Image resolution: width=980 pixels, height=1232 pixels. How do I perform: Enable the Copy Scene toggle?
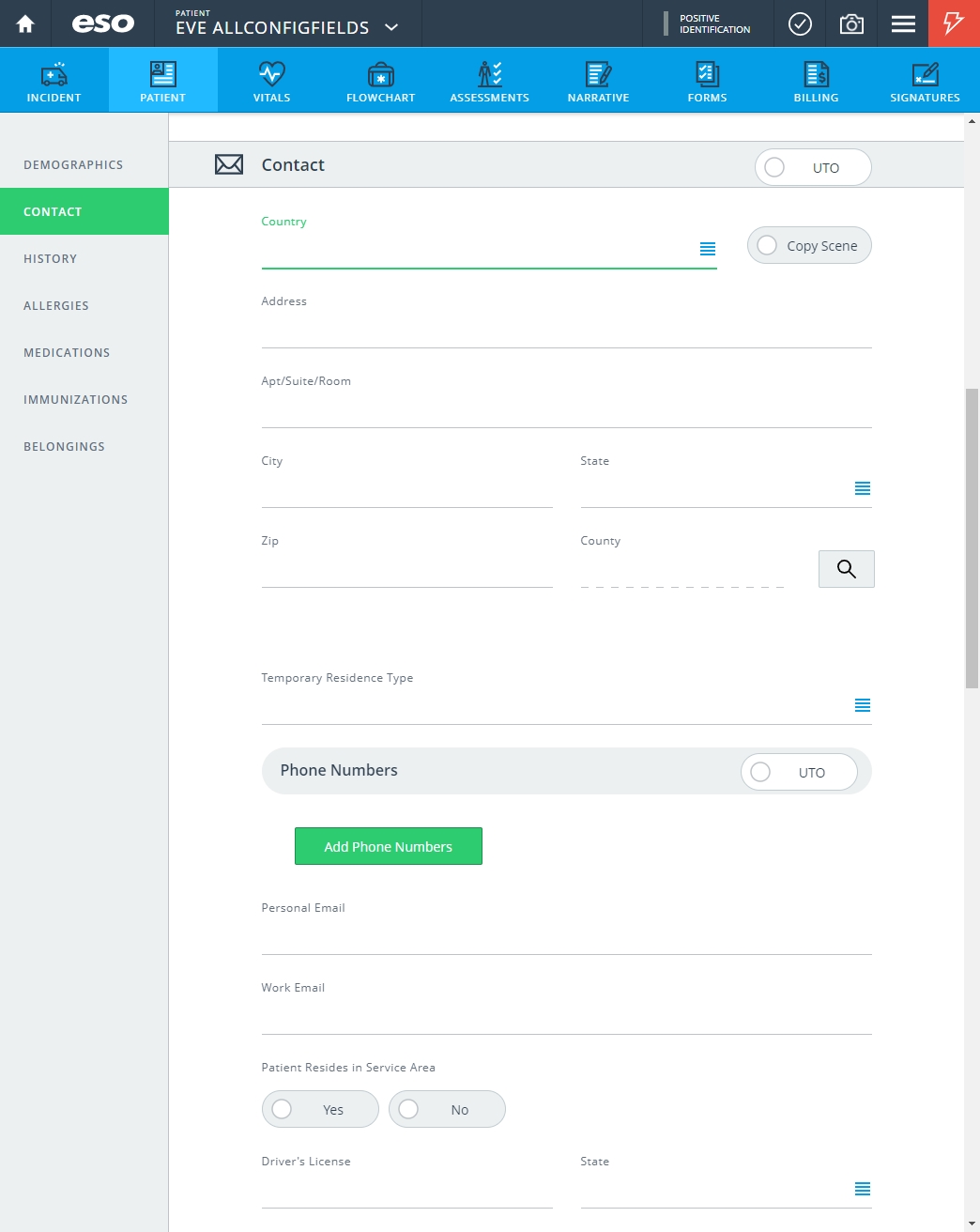coord(809,245)
